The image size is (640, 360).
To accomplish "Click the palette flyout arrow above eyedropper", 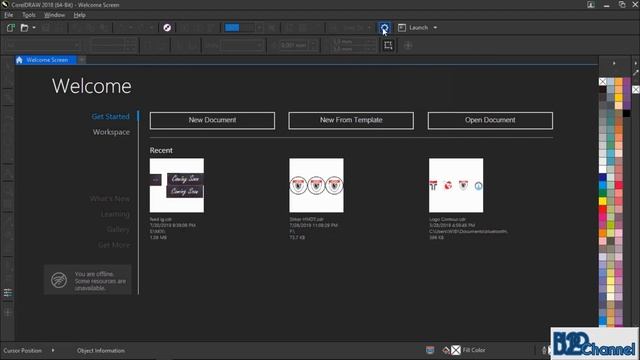I will pos(636,63).
